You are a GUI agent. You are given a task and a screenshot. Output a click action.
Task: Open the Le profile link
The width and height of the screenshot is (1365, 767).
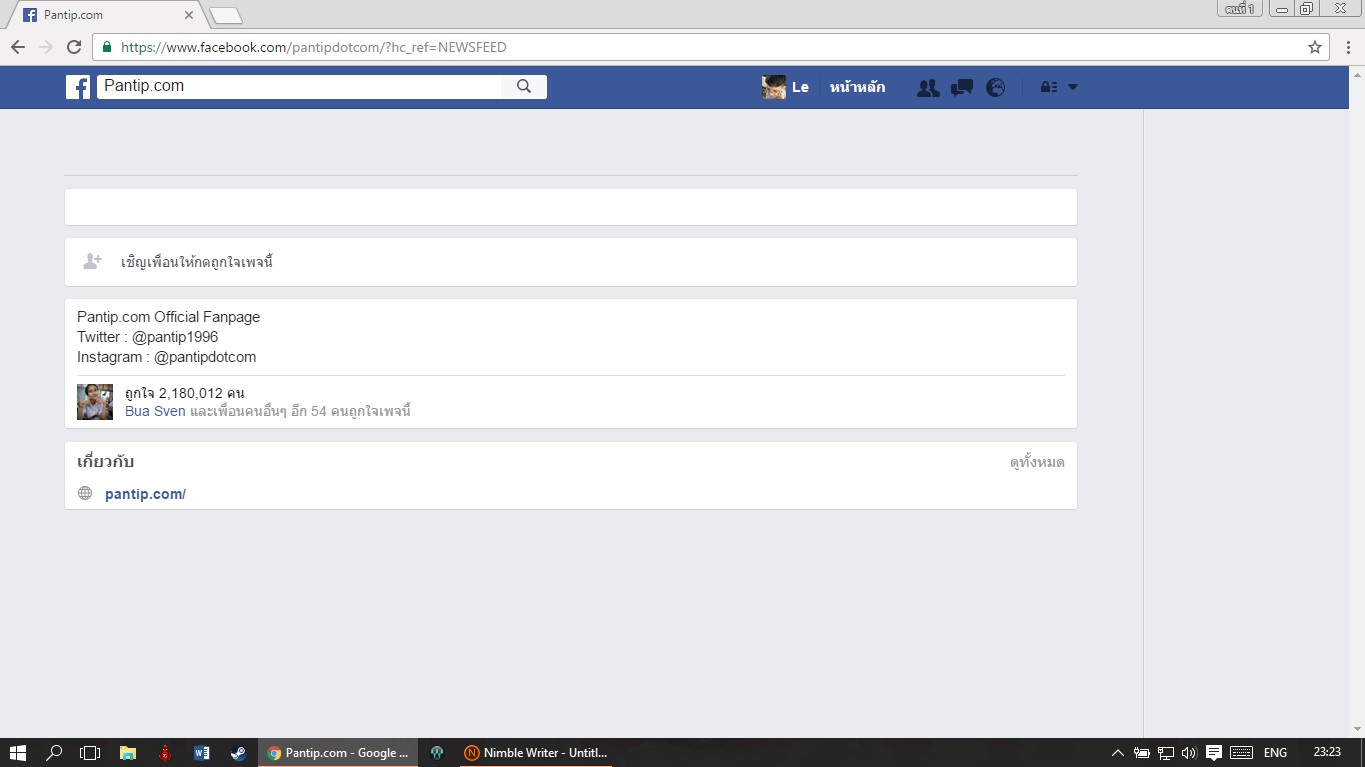pyautogui.click(x=800, y=87)
